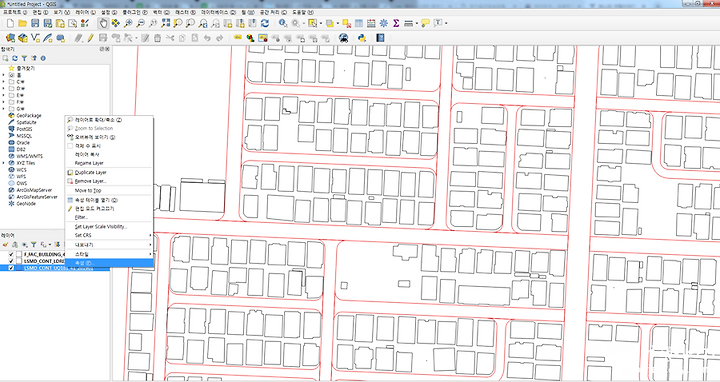Refresh the map canvas with the blue arrows icon

pyautogui.click(x=264, y=23)
